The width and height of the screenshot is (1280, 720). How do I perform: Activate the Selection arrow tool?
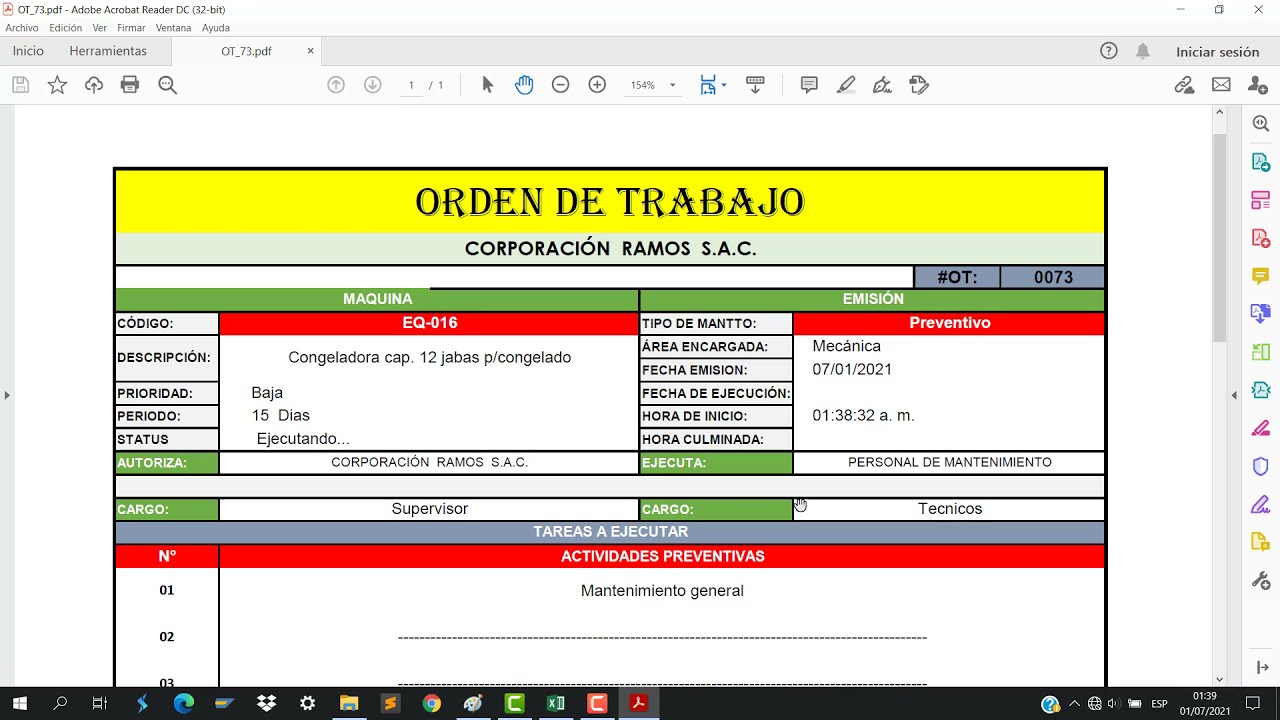487,85
